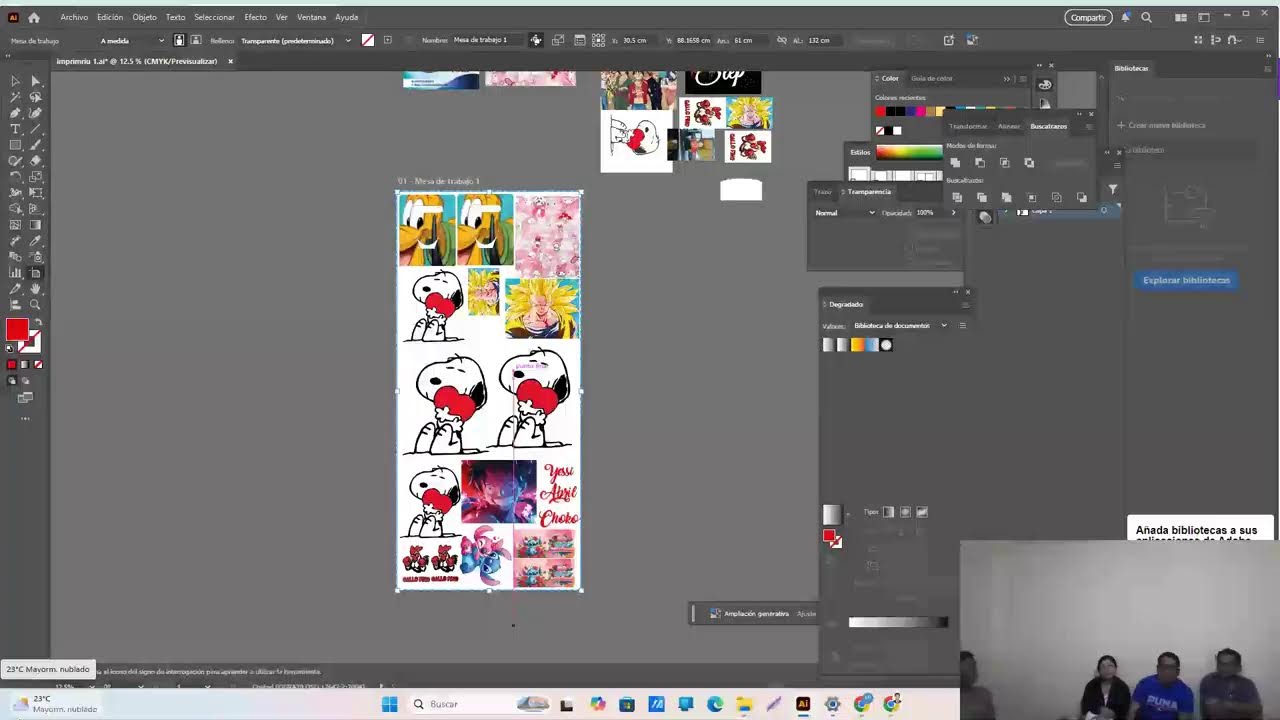Select the Rotate tool
The width and height of the screenshot is (1280, 720).
click(x=15, y=178)
